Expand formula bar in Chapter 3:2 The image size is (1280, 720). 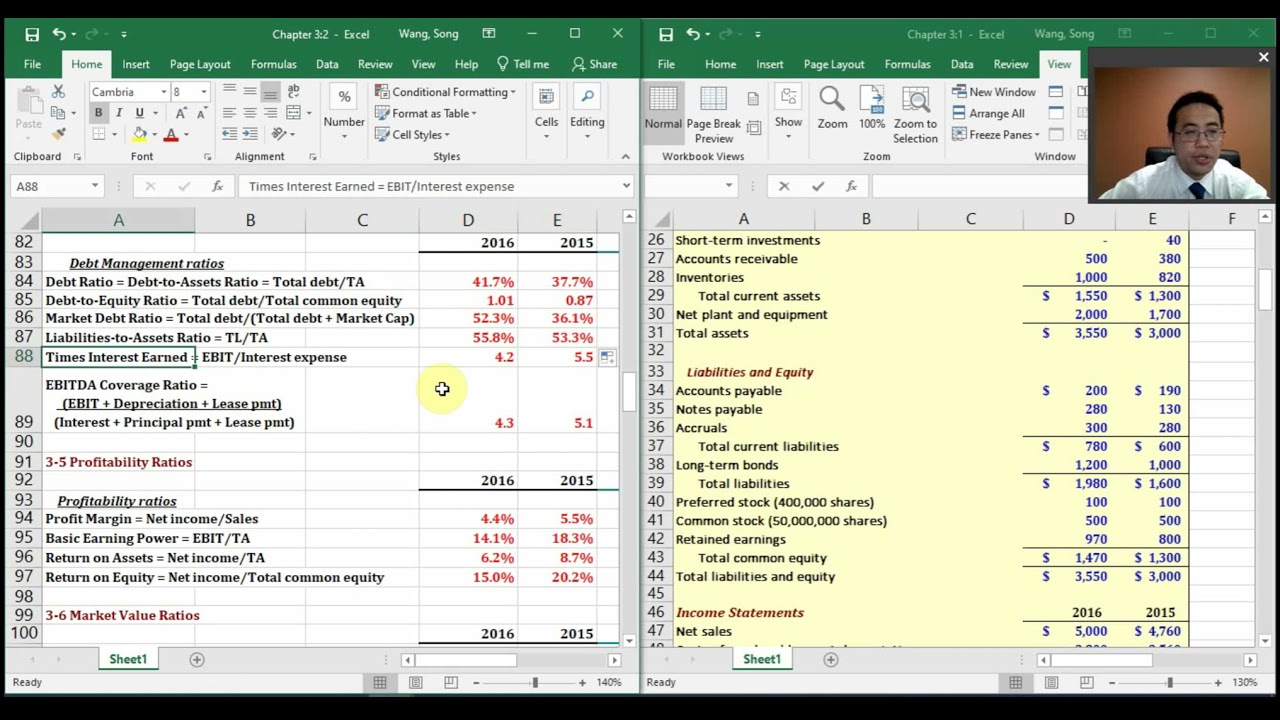pyautogui.click(x=626, y=186)
